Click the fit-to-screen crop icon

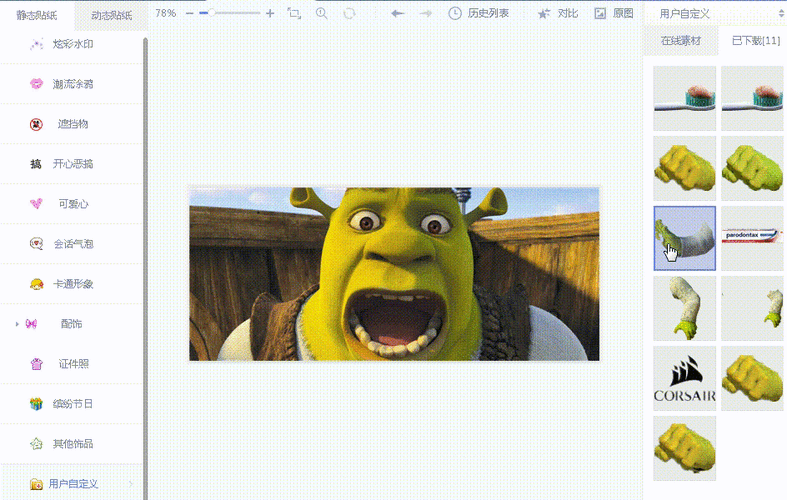point(294,14)
